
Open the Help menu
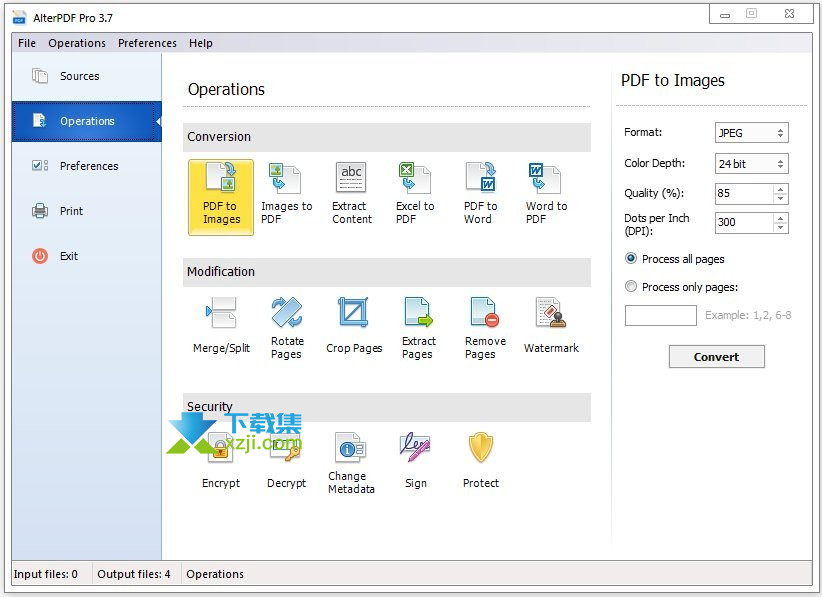pyautogui.click(x=201, y=43)
